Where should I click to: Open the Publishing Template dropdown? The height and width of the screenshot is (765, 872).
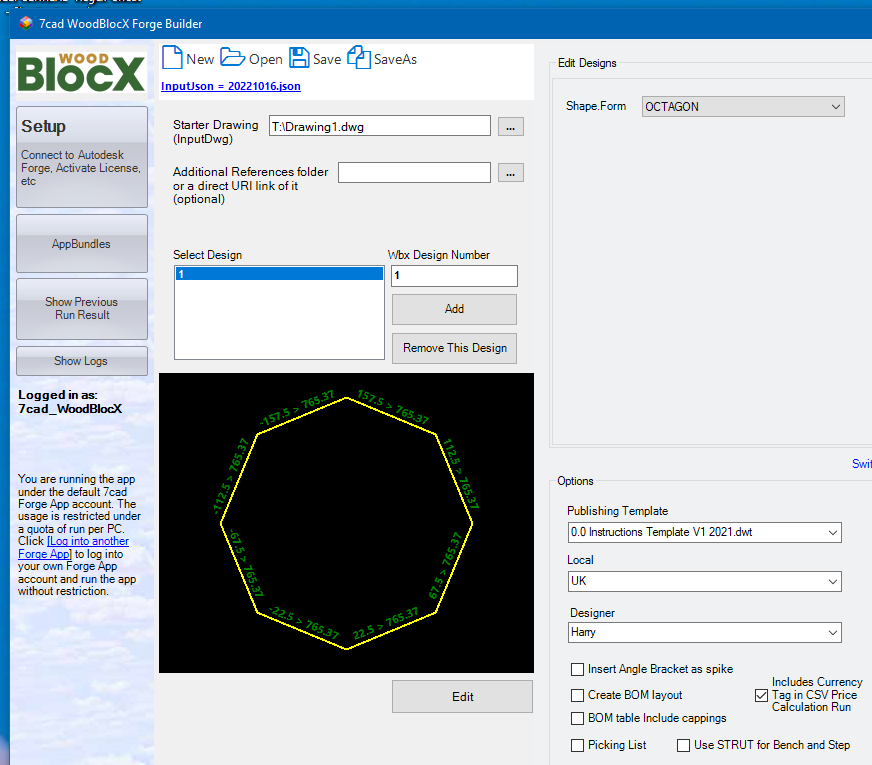[x=705, y=532]
